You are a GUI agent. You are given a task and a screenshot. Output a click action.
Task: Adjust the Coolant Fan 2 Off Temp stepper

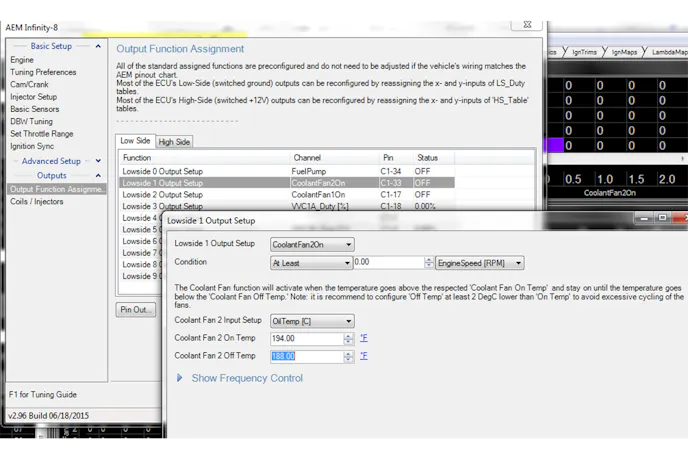[x=349, y=356]
